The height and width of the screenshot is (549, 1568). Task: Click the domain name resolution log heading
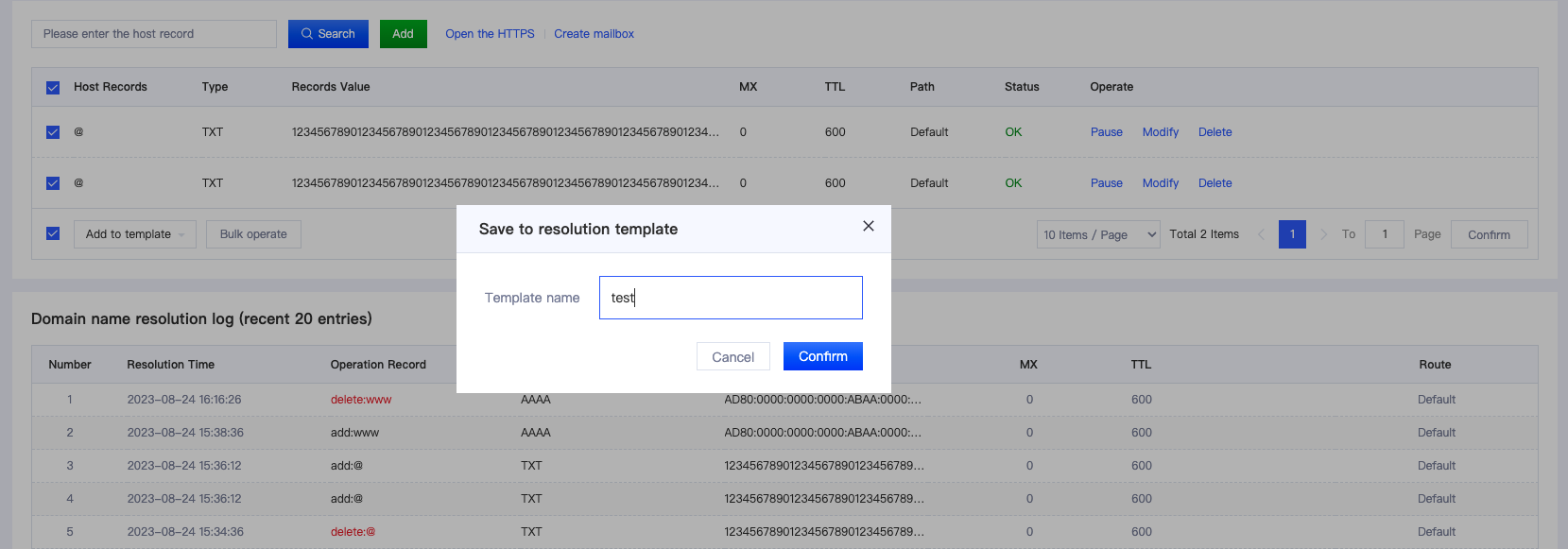coord(201,319)
